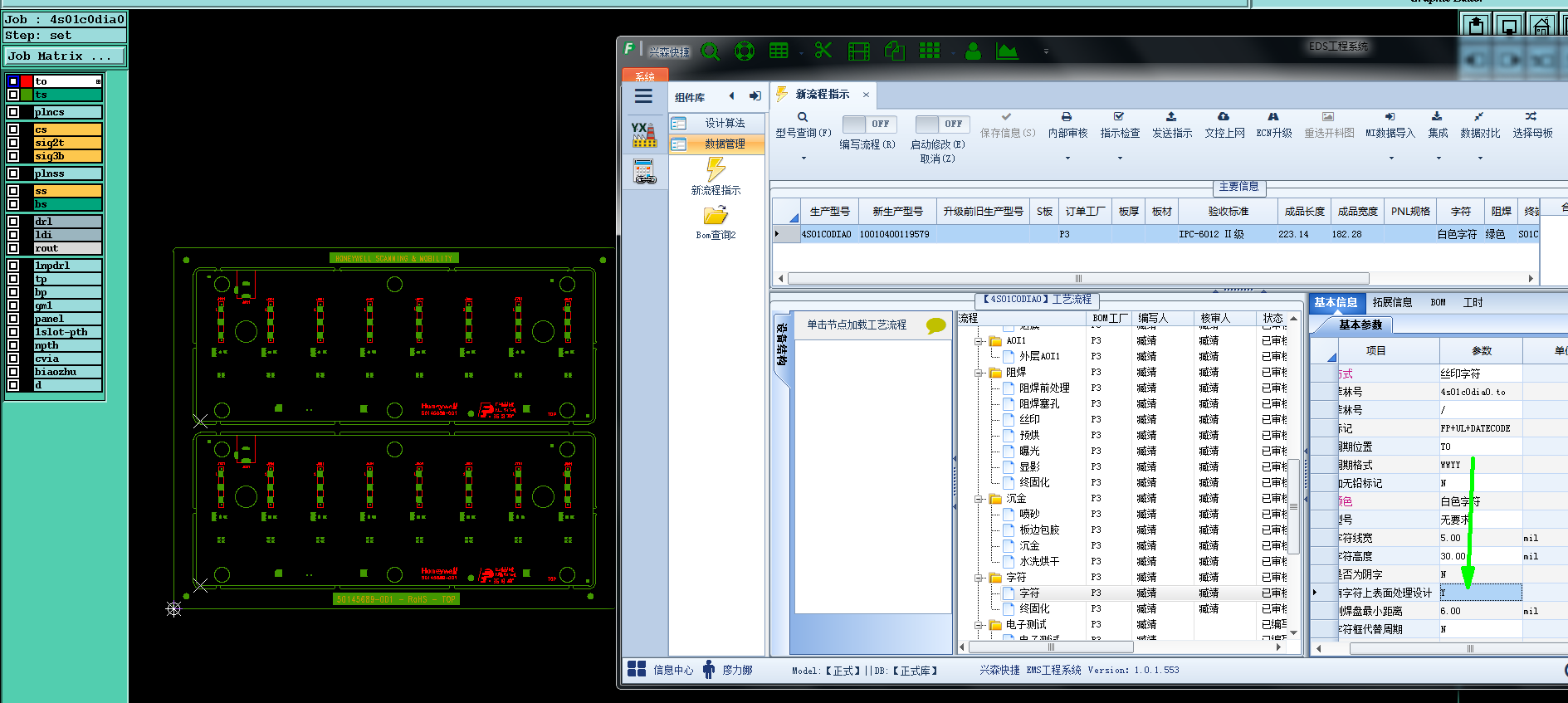Toggle the 编写流程 OFF switch
This screenshot has width=1568, height=703.
869,124
